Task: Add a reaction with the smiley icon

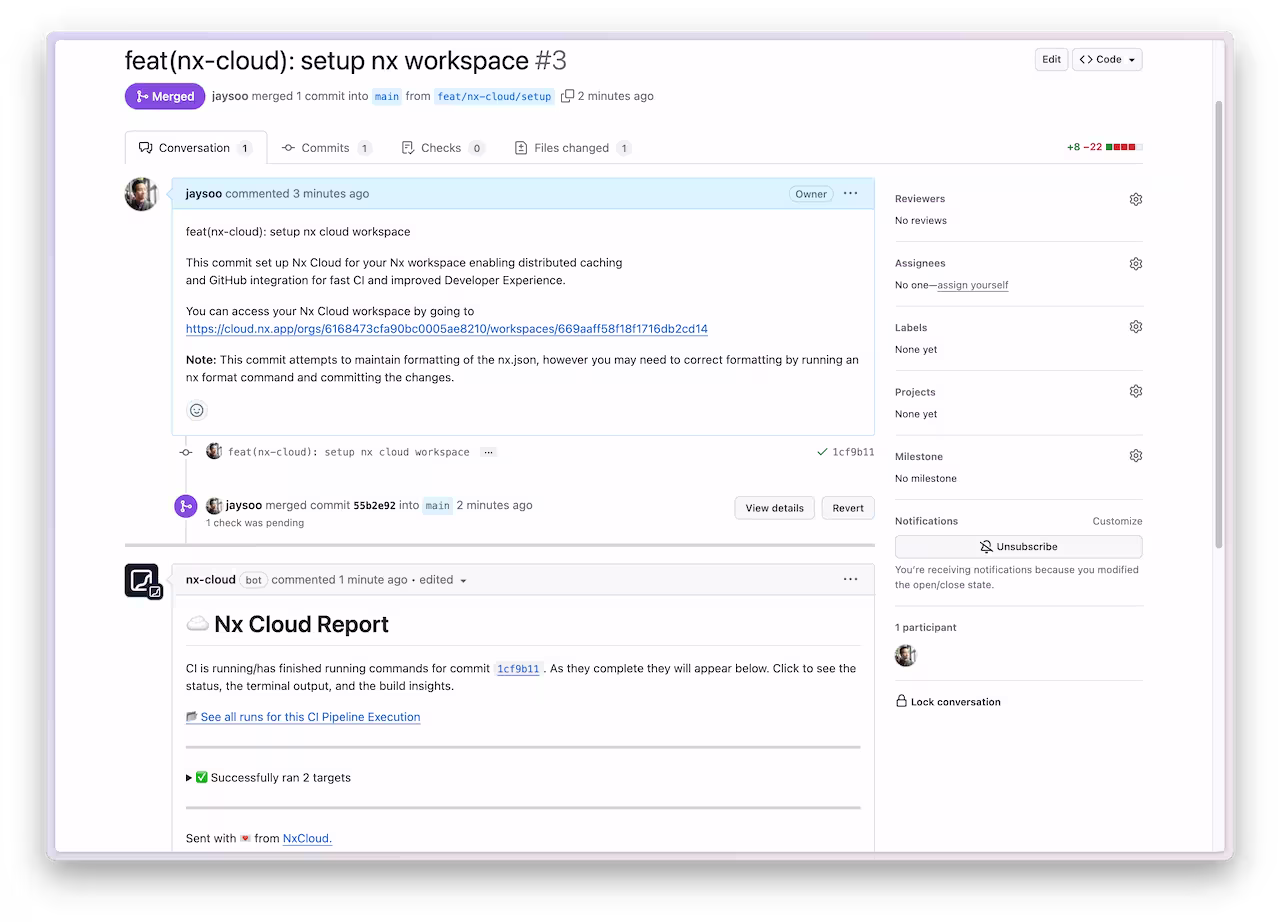Action: pos(197,410)
